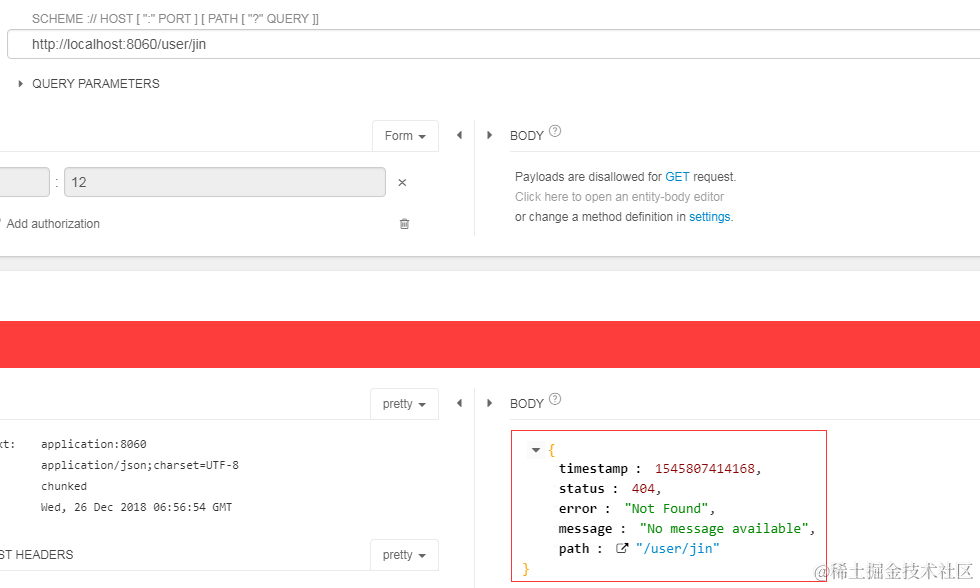Open the Form dropdown
The width and height of the screenshot is (980, 588).
(405, 136)
